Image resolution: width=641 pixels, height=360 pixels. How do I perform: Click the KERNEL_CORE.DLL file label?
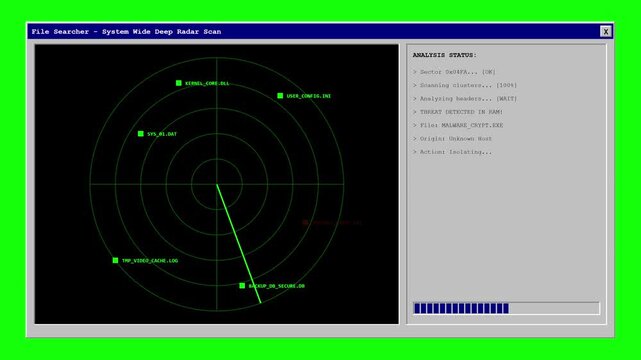click(207, 83)
